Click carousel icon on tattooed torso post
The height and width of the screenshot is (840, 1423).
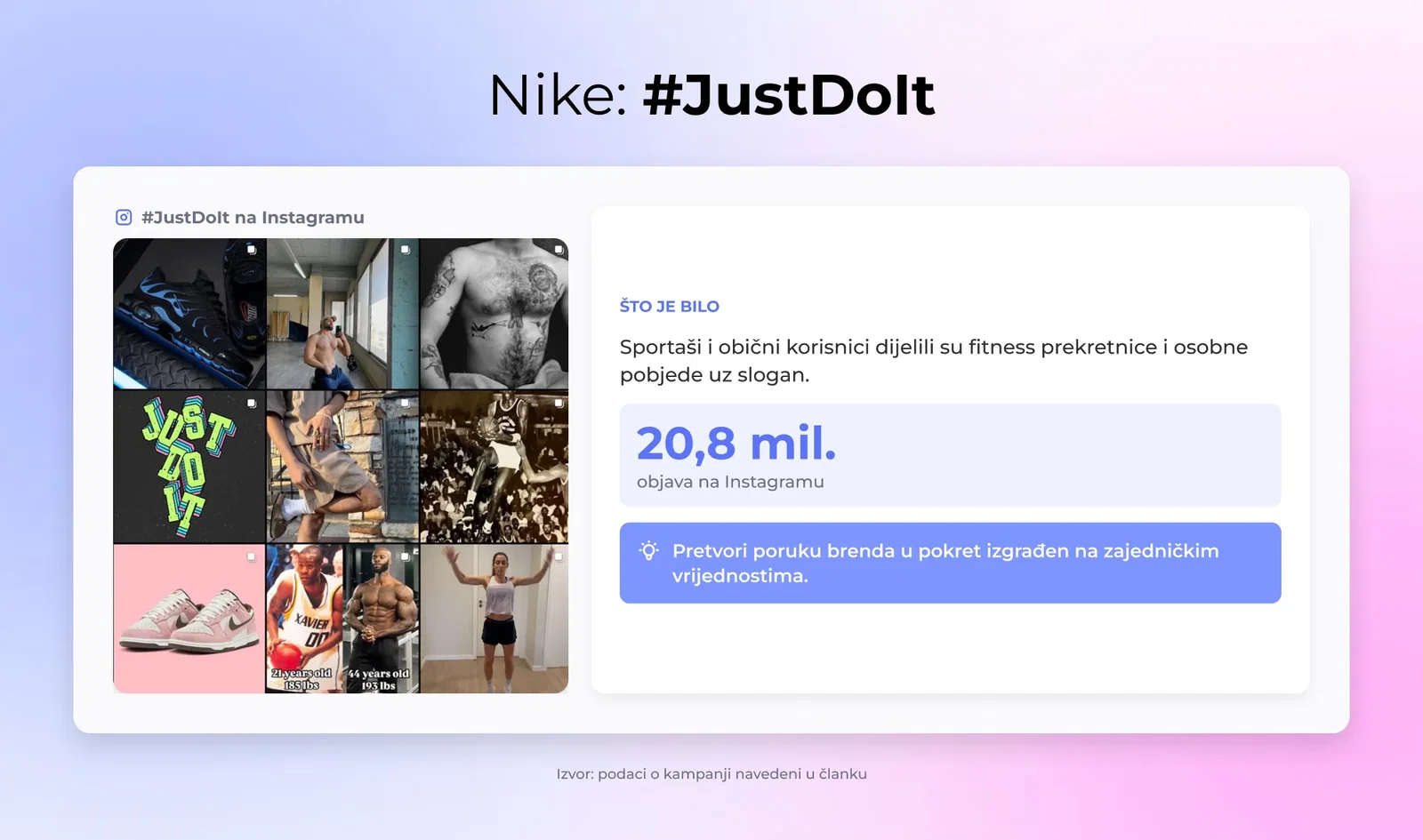[x=559, y=250]
